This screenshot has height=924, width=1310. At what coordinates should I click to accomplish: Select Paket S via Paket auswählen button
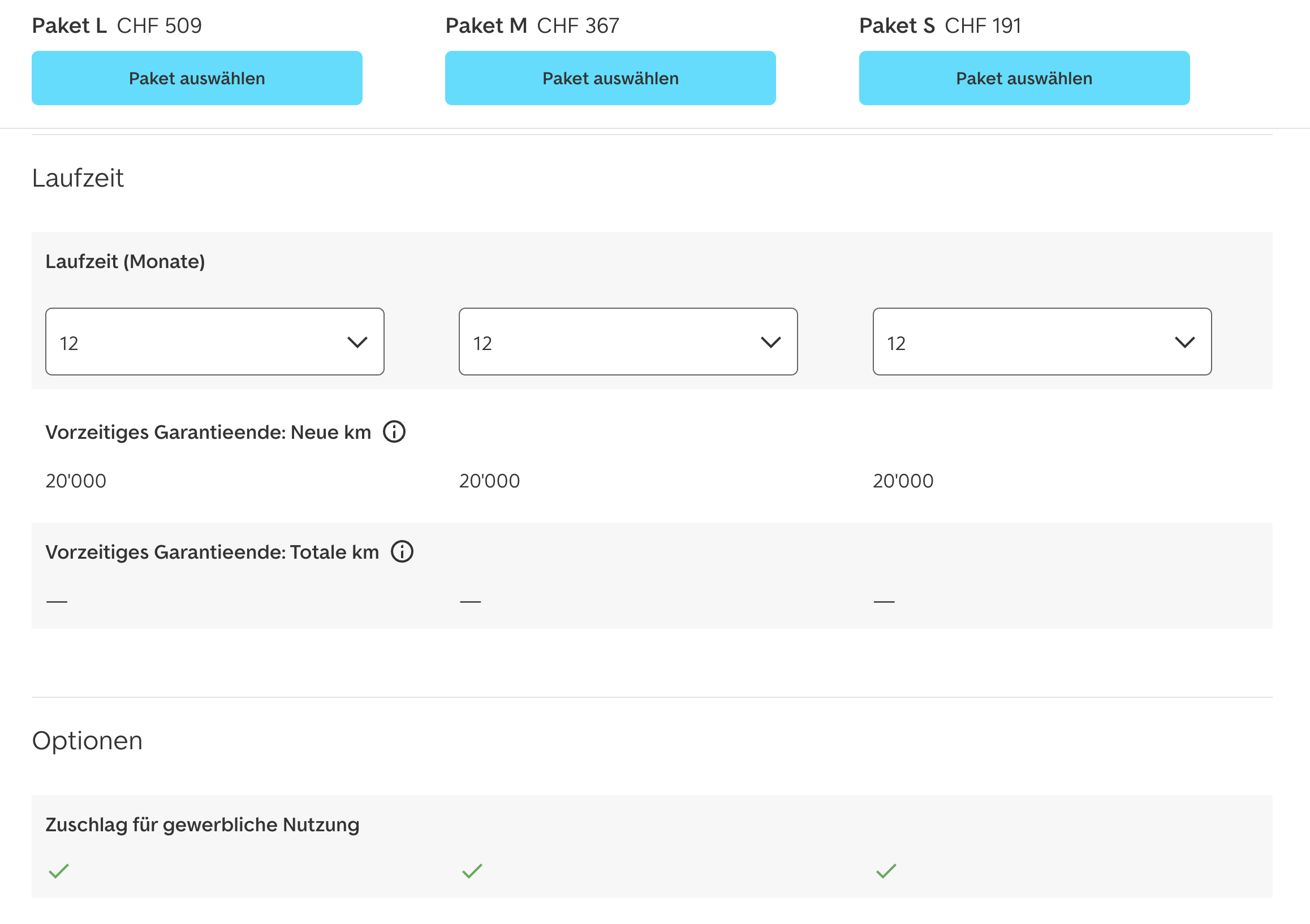pyautogui.click(x=1024, y=78)
